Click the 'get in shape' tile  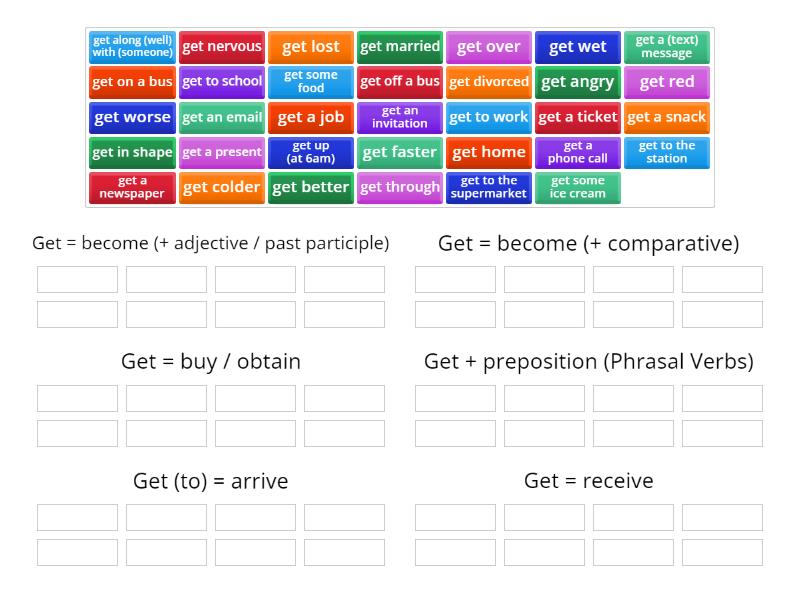132,152
